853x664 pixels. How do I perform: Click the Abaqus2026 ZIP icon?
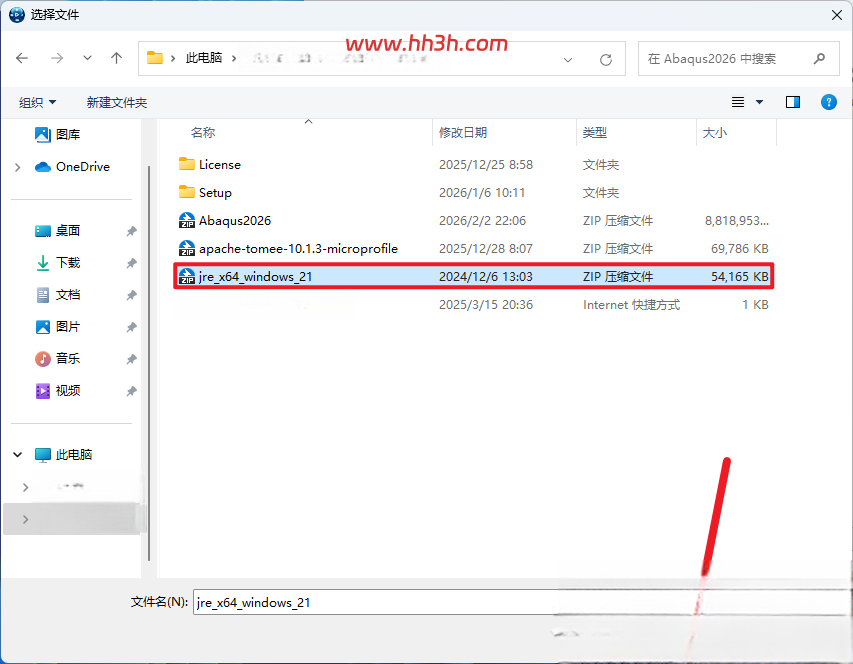187,220
